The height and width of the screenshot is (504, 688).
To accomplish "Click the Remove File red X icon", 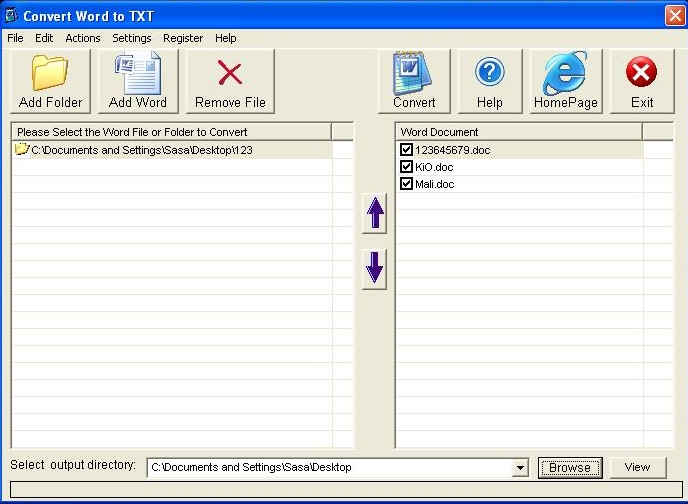I will click(230, 73).
